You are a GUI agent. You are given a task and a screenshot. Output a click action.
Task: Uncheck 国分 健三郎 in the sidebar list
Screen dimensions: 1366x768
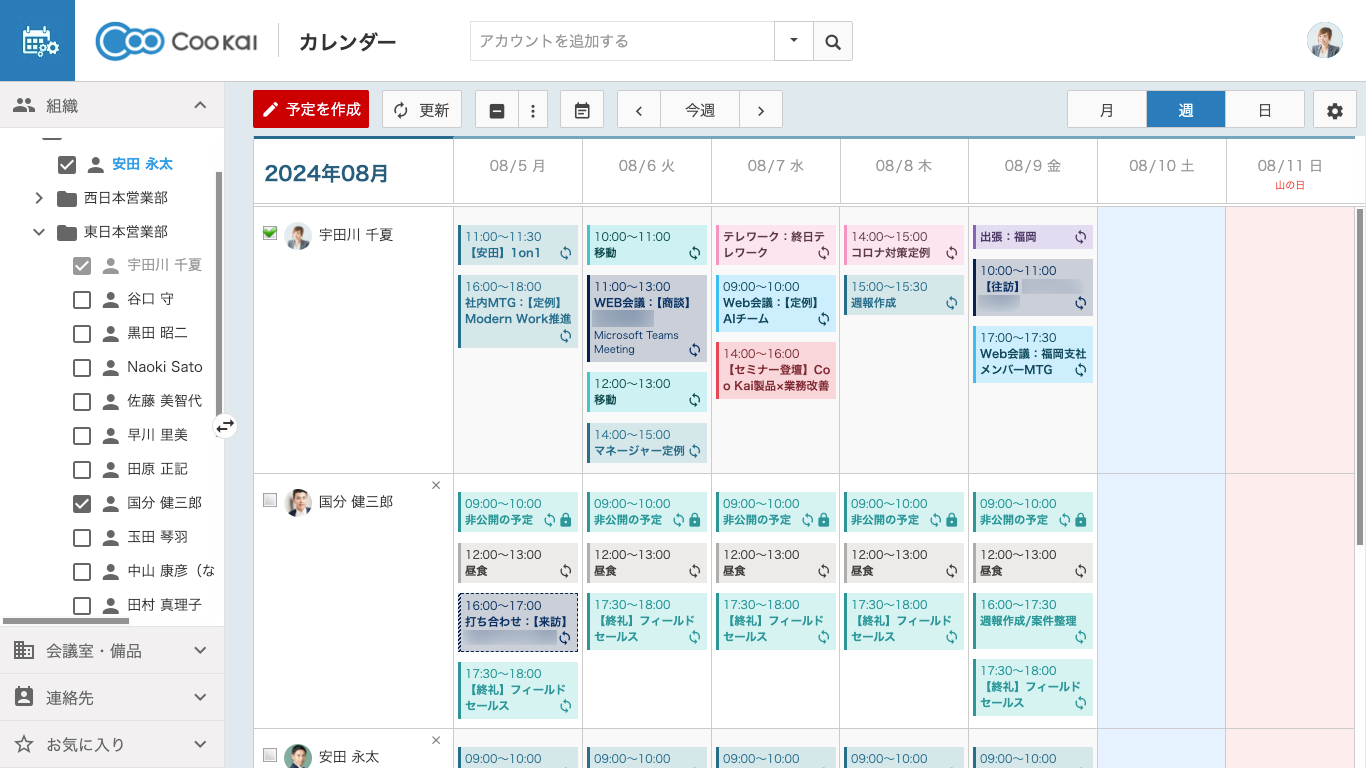[82, 503]
